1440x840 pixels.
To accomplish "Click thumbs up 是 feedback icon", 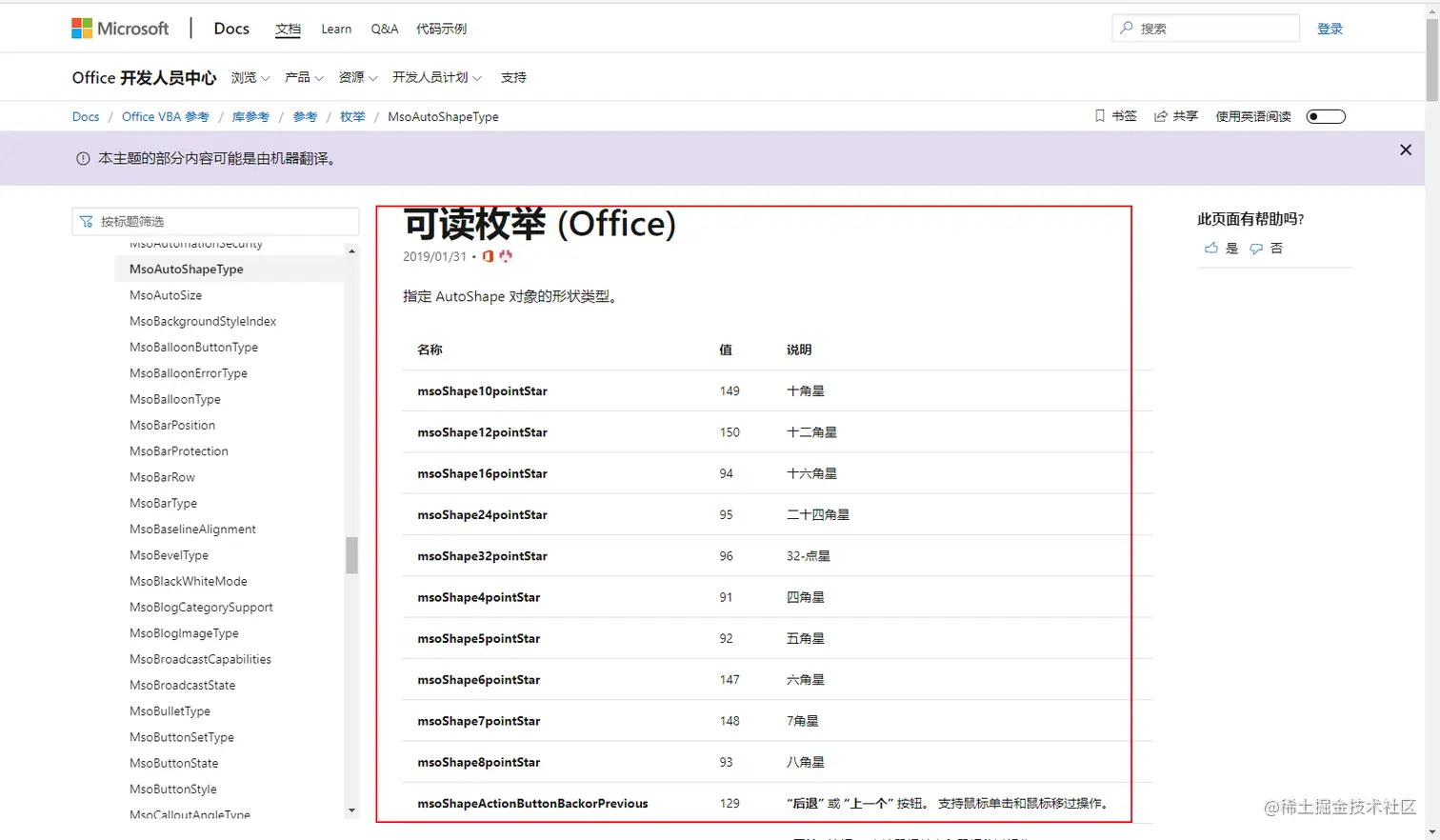I will 1211,248.
